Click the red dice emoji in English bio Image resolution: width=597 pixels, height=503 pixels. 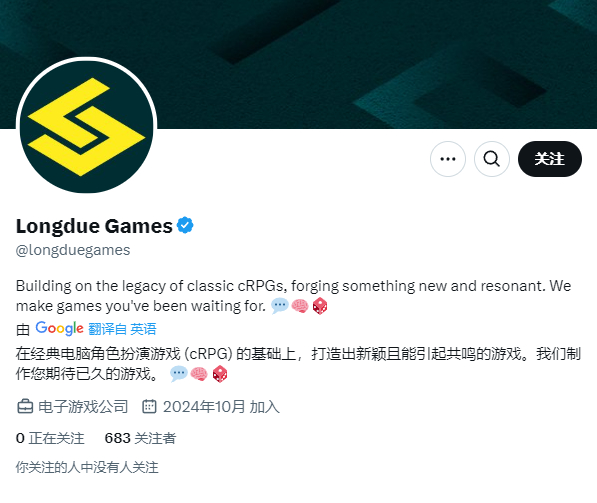320,306
